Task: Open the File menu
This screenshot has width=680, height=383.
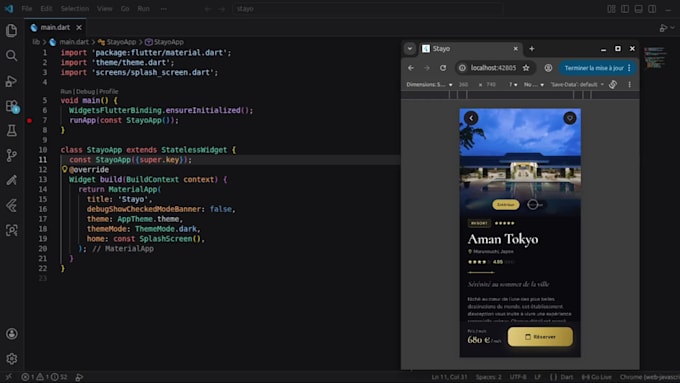Action: (x=26, y=9)
